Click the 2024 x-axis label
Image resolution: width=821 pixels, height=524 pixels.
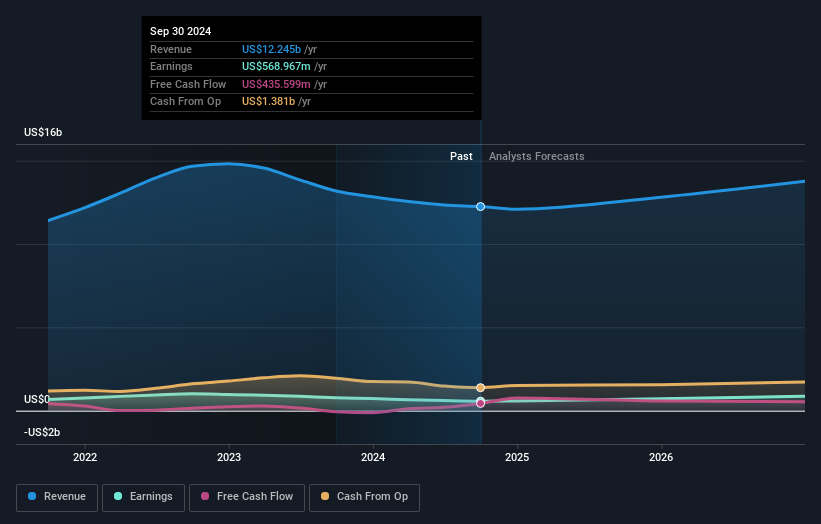(x=373, y=458)
